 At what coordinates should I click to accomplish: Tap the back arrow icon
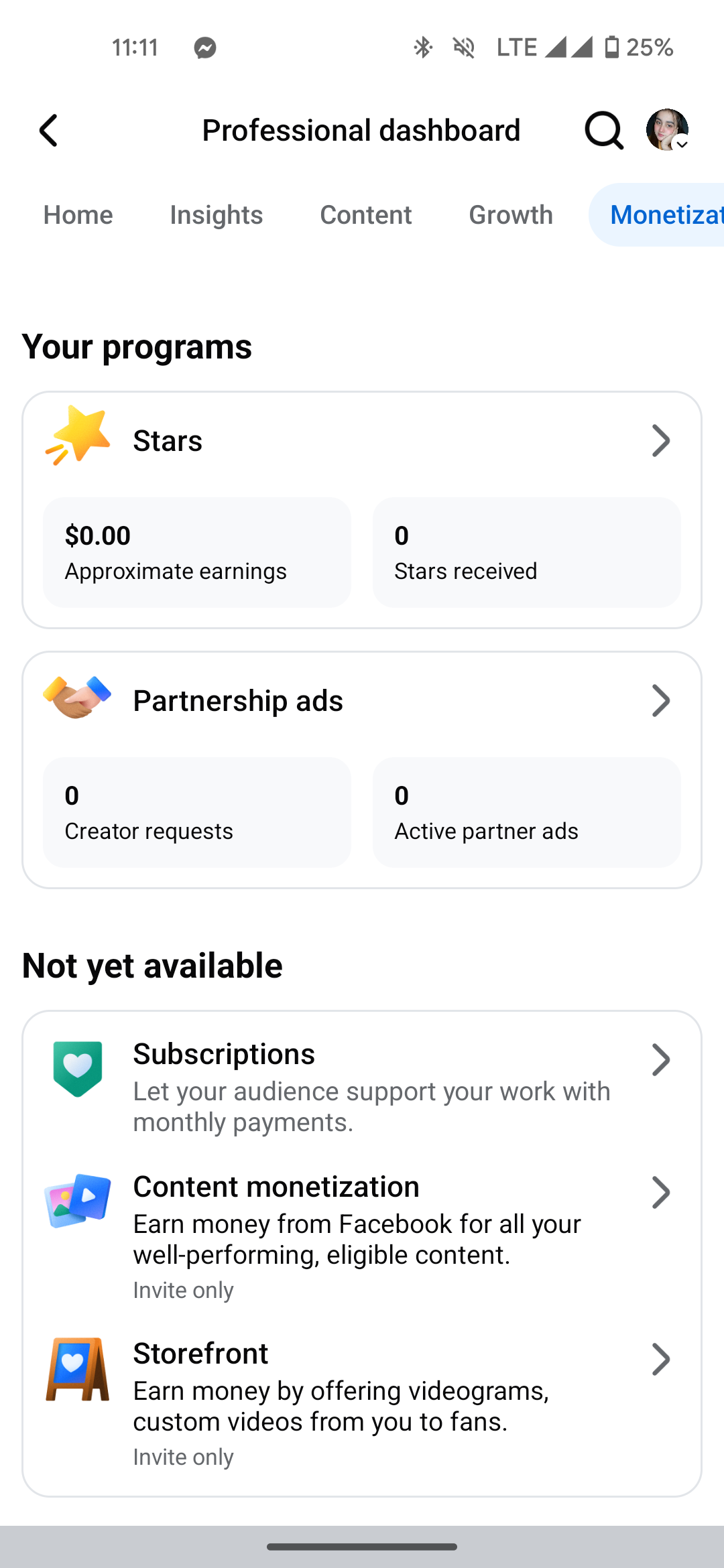click(x=49, y=130)
